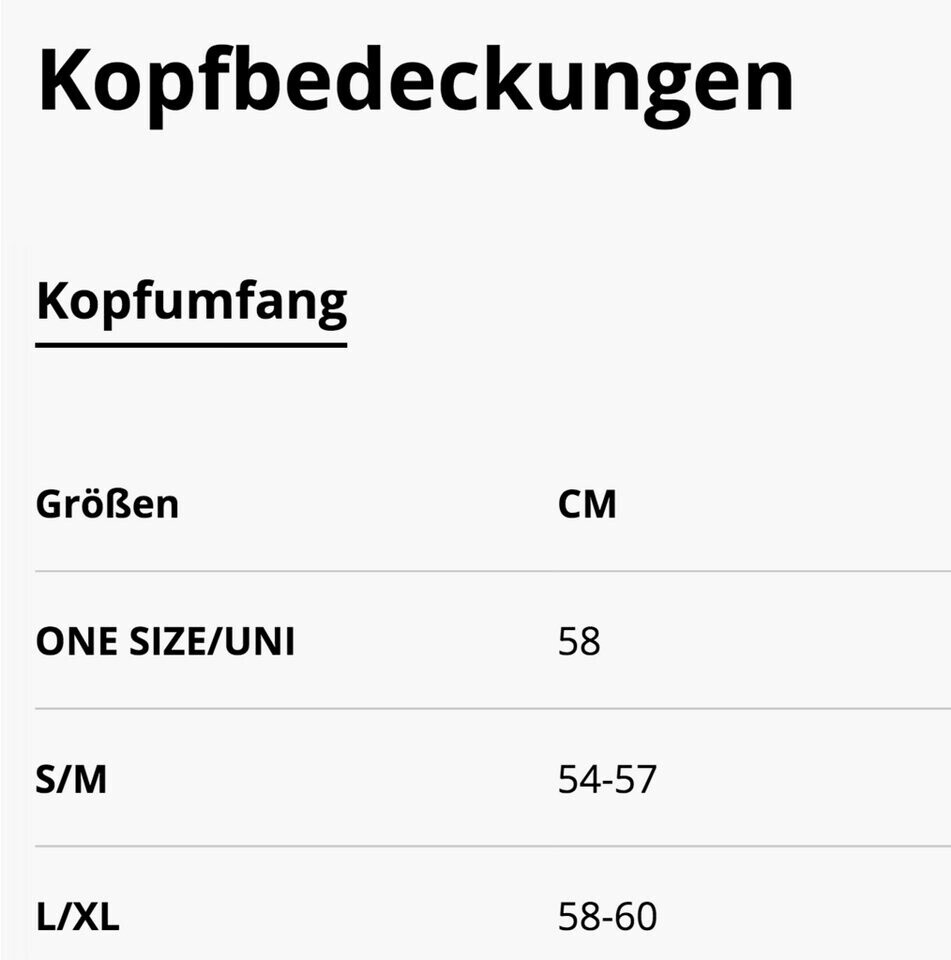Select the L/XL size row label

[x=77, y=917]
